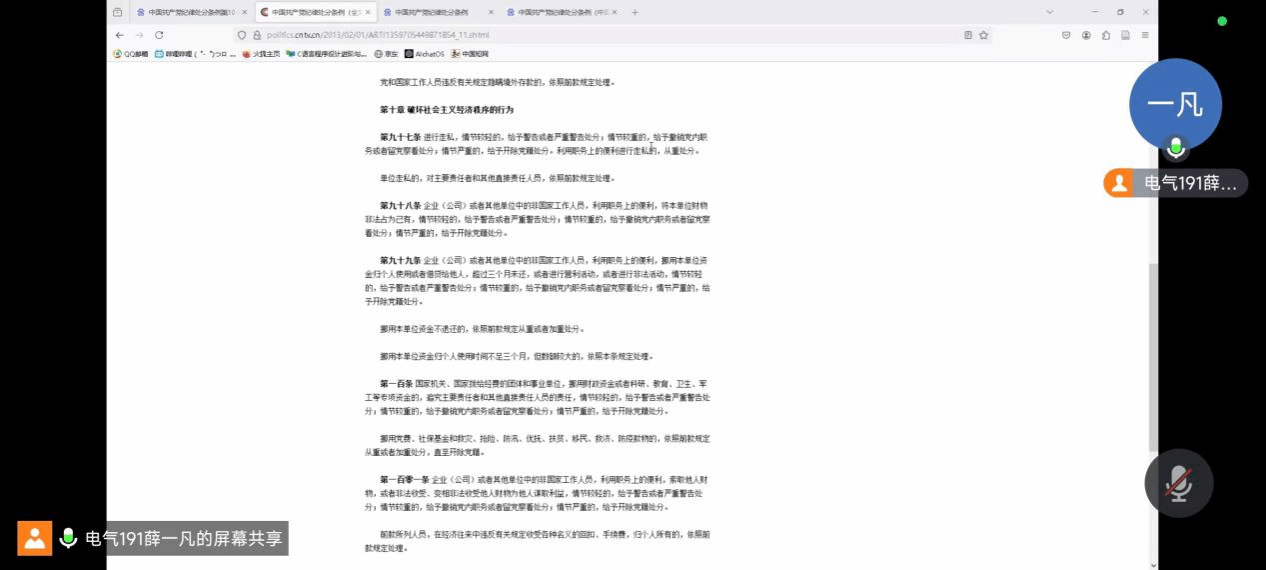Click the 第九十七条 article heading
Screen dimensions: 1266x570
click(399, 137)
